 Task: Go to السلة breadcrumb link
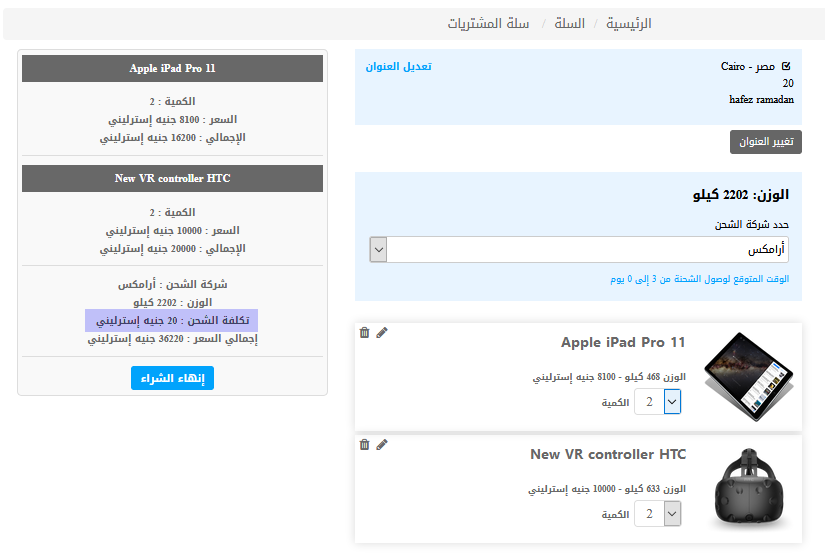point(570,24)
